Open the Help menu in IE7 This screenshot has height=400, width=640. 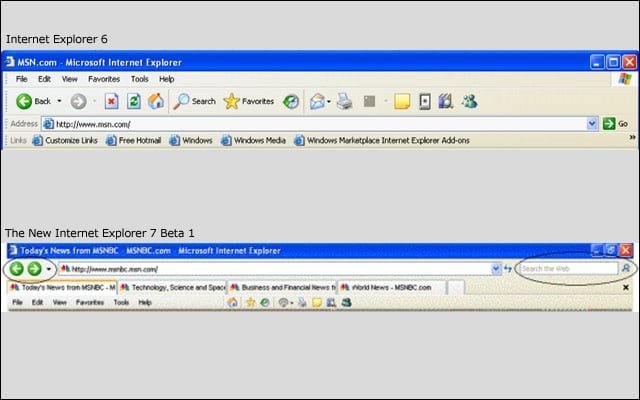[145, 302]
